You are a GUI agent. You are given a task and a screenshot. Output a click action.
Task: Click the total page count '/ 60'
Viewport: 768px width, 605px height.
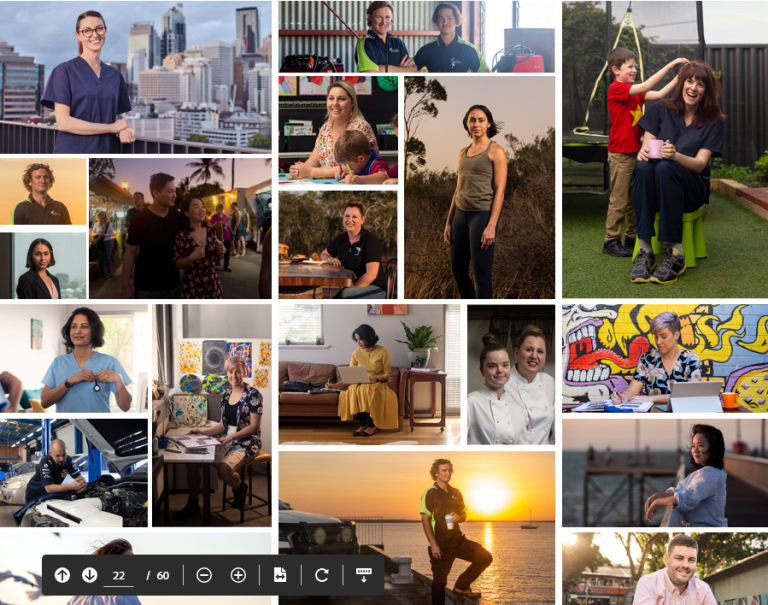(x=158, y=576)
